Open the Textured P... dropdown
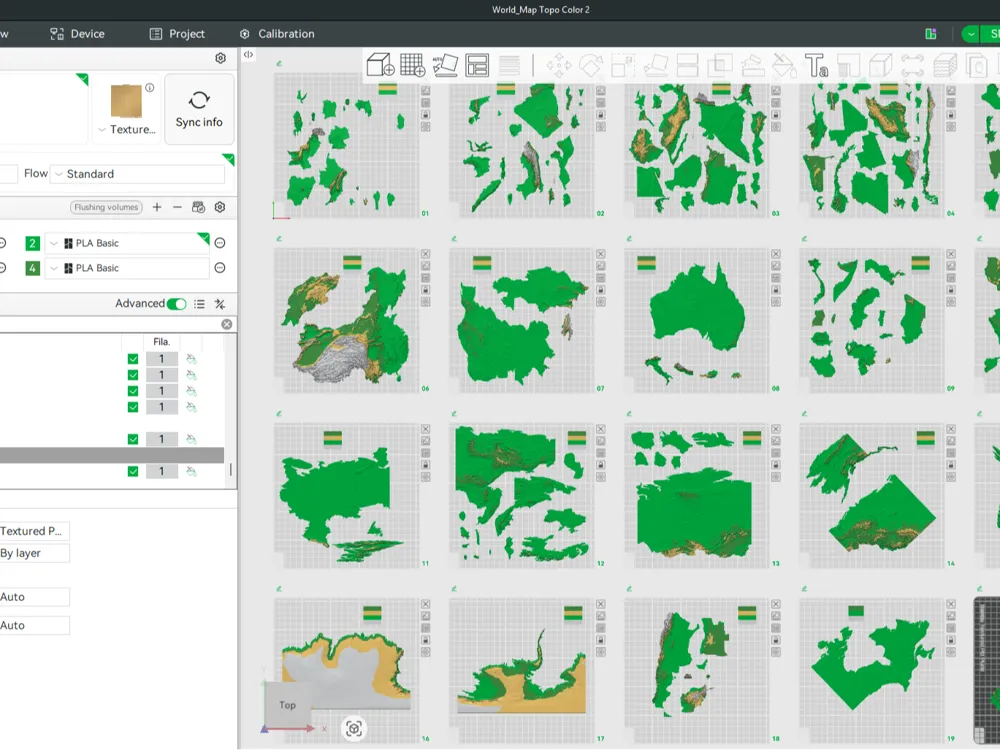1000x750 pixels. (34, 531)
